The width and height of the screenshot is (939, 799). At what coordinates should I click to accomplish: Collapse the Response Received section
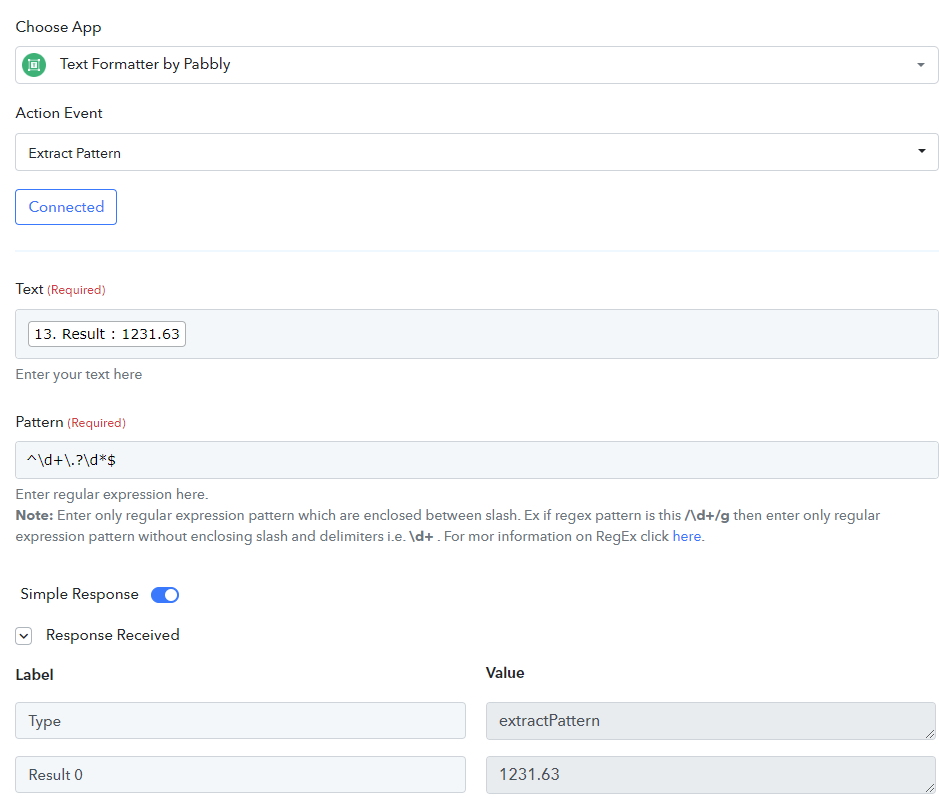pyautogui.click(x=24, y=636)
